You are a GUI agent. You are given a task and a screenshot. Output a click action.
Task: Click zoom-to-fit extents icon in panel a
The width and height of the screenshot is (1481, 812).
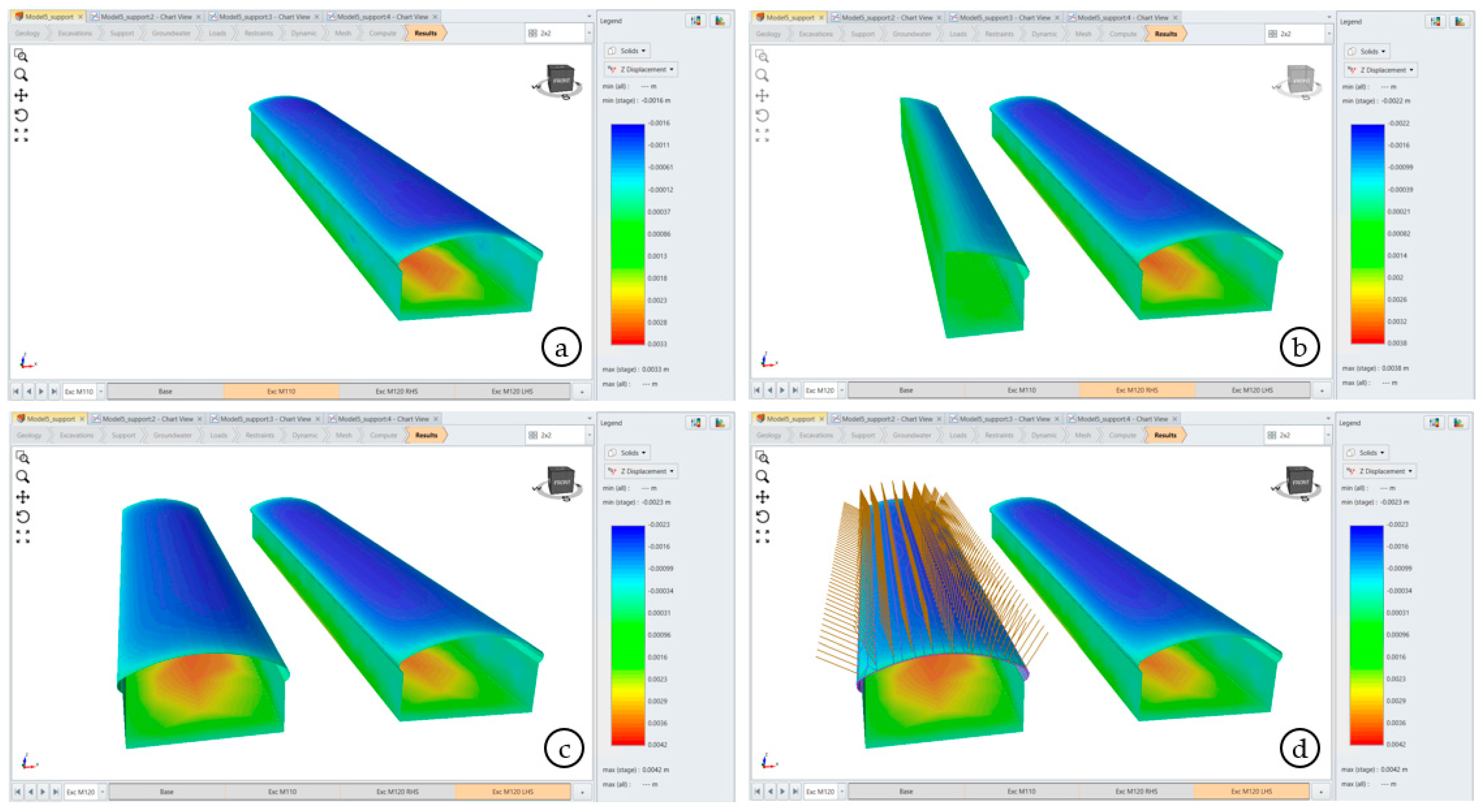(x=21, y=135)
